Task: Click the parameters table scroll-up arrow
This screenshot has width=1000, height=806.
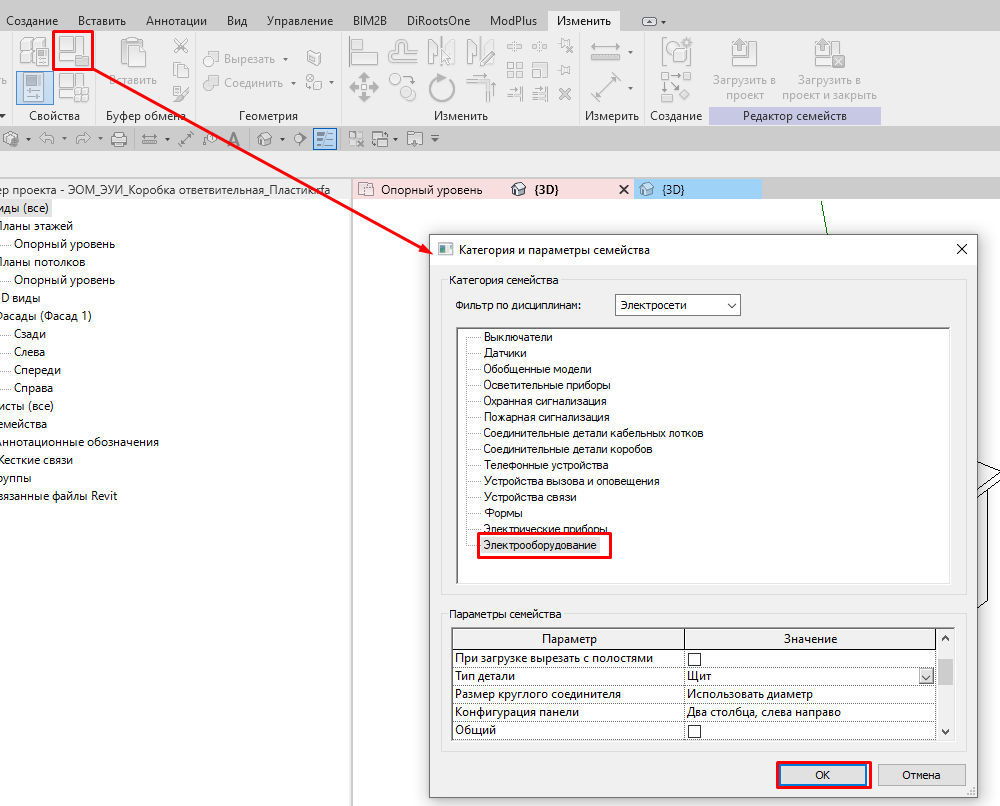Action: pyautogui.click(x=945, y=638)
